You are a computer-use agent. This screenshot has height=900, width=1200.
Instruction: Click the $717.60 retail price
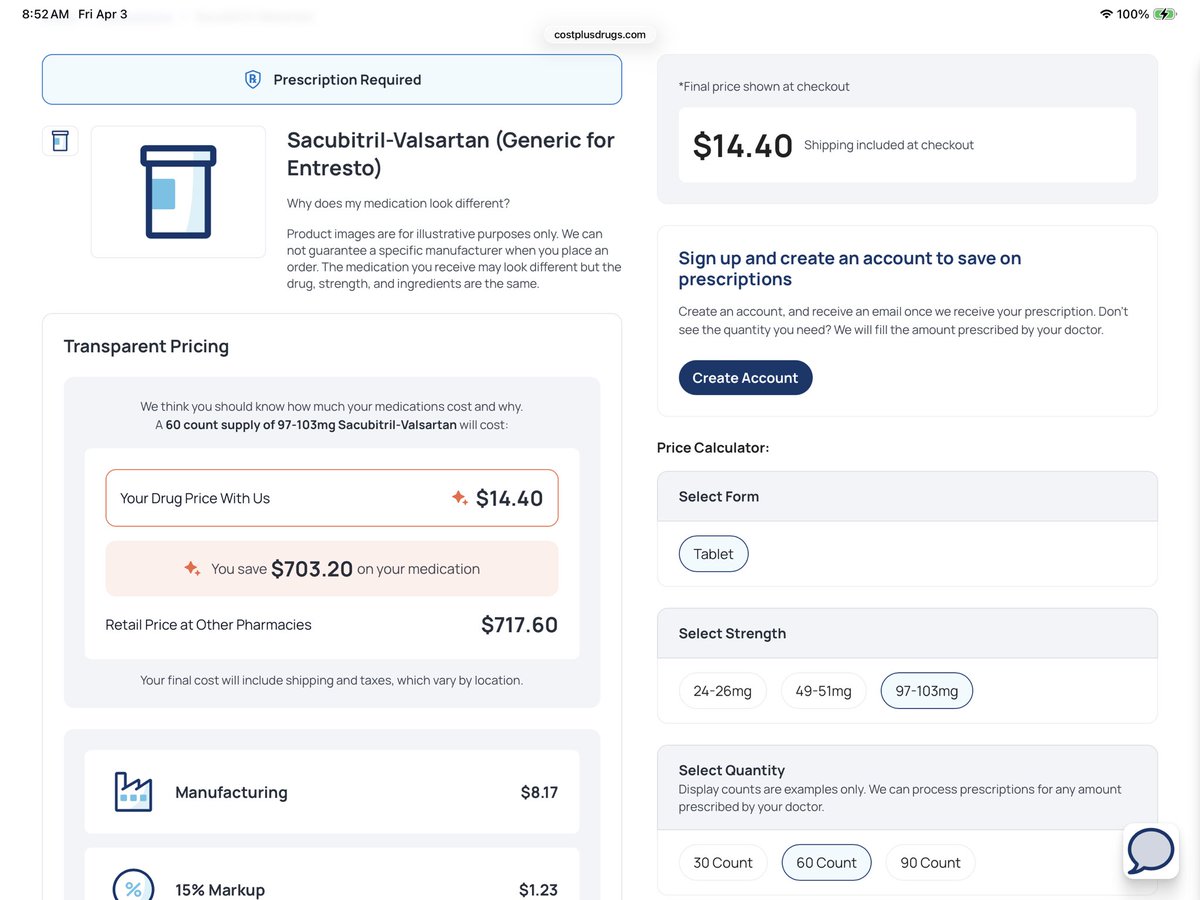519,625
